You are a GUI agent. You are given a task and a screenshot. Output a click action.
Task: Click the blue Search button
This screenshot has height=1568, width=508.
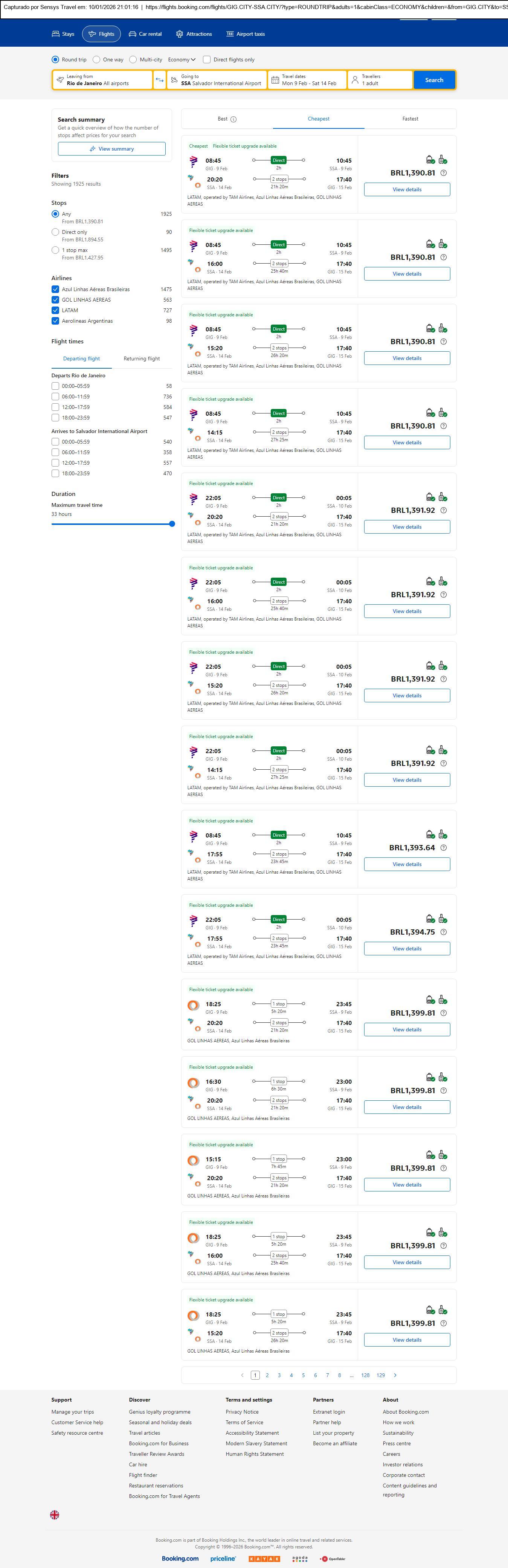tap(434, 80)
